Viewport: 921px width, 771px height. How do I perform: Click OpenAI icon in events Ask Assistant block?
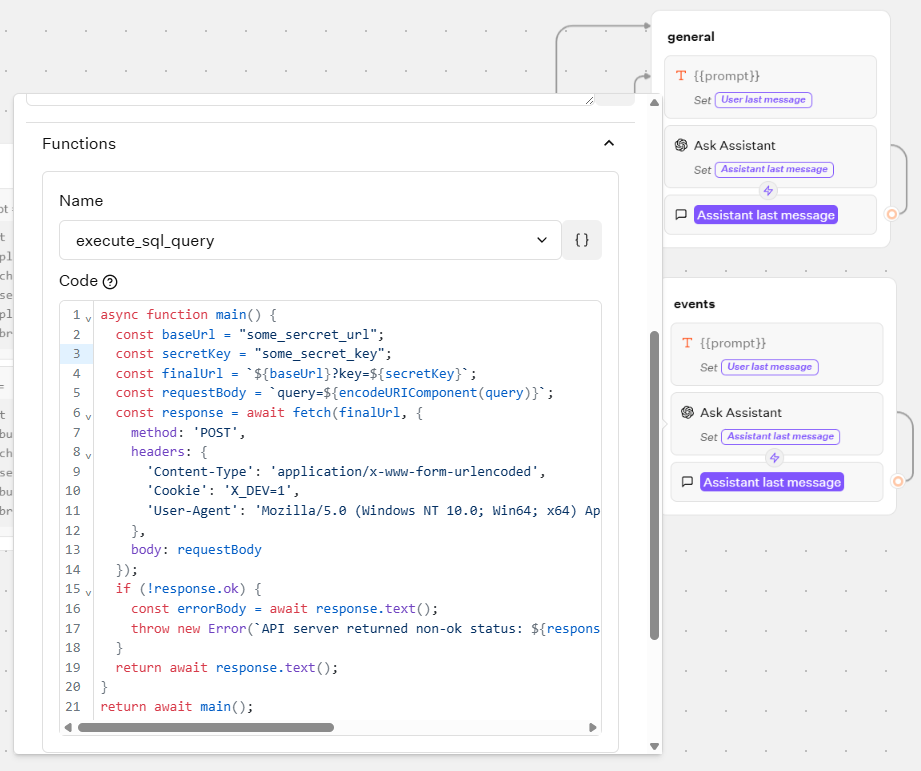[x=687, y=412]
